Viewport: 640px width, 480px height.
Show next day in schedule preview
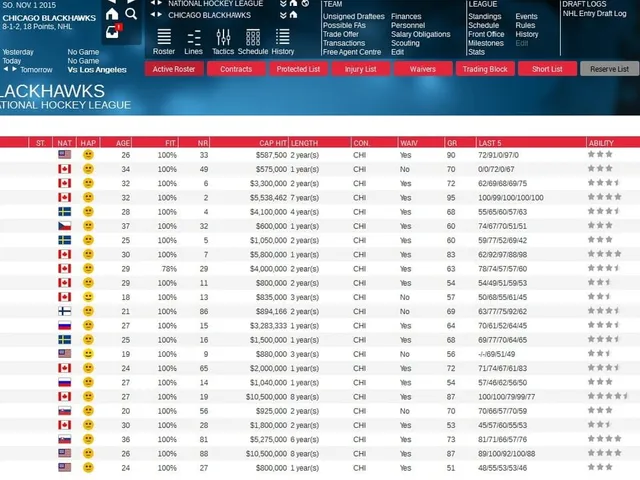(x=14, y=69)
